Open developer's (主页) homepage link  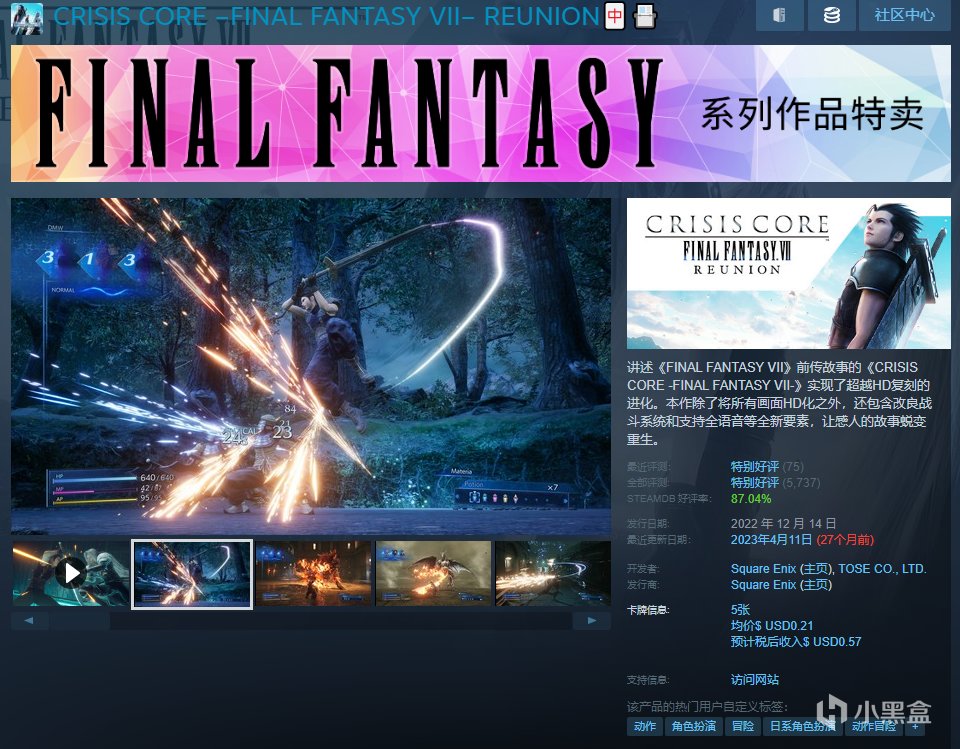click(816, 568)
